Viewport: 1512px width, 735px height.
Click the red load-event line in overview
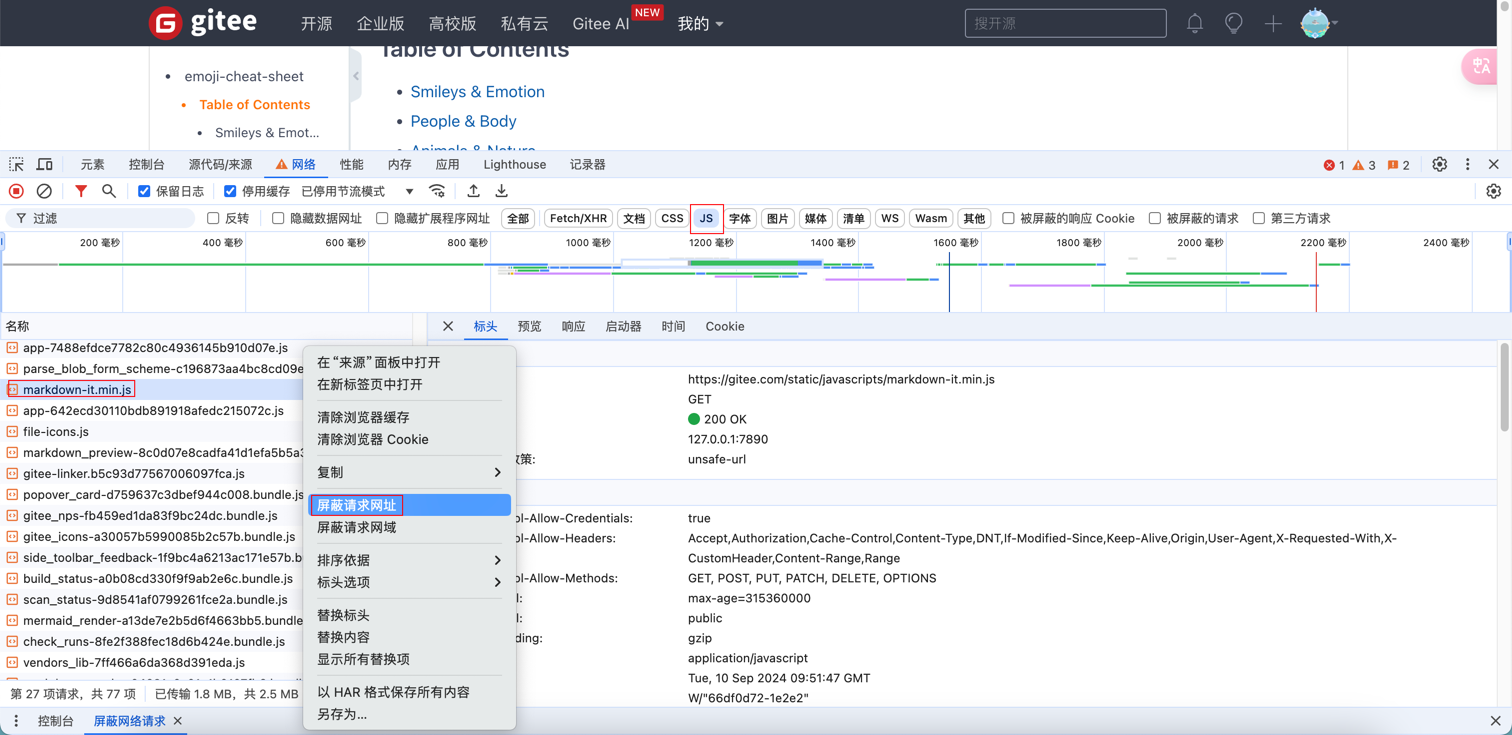click(1316, 282)
